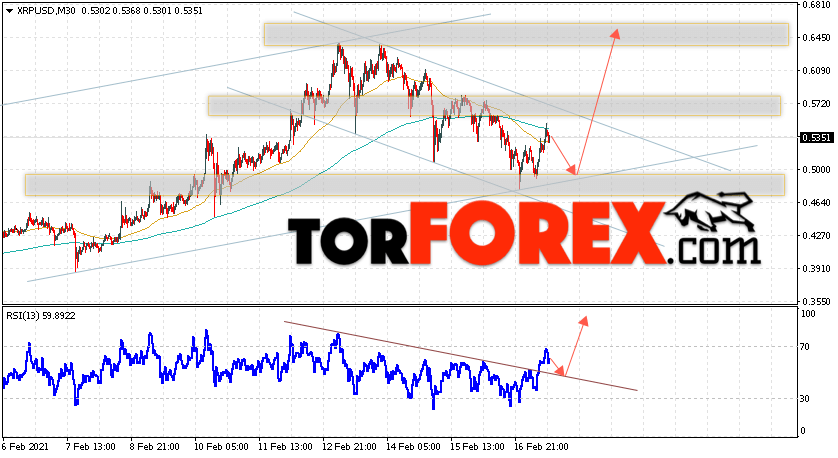Click the RSI 0 level label

coord(804,431)
